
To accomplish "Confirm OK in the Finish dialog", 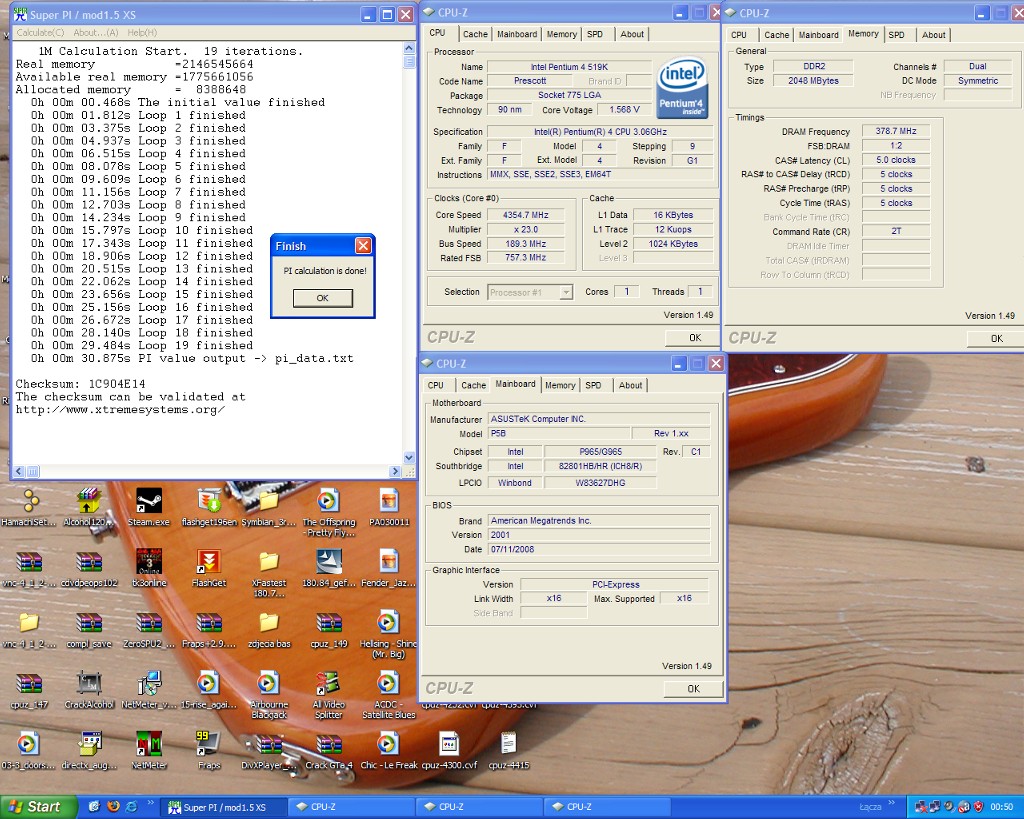I will pyautogui.click(x=323, y=298).
